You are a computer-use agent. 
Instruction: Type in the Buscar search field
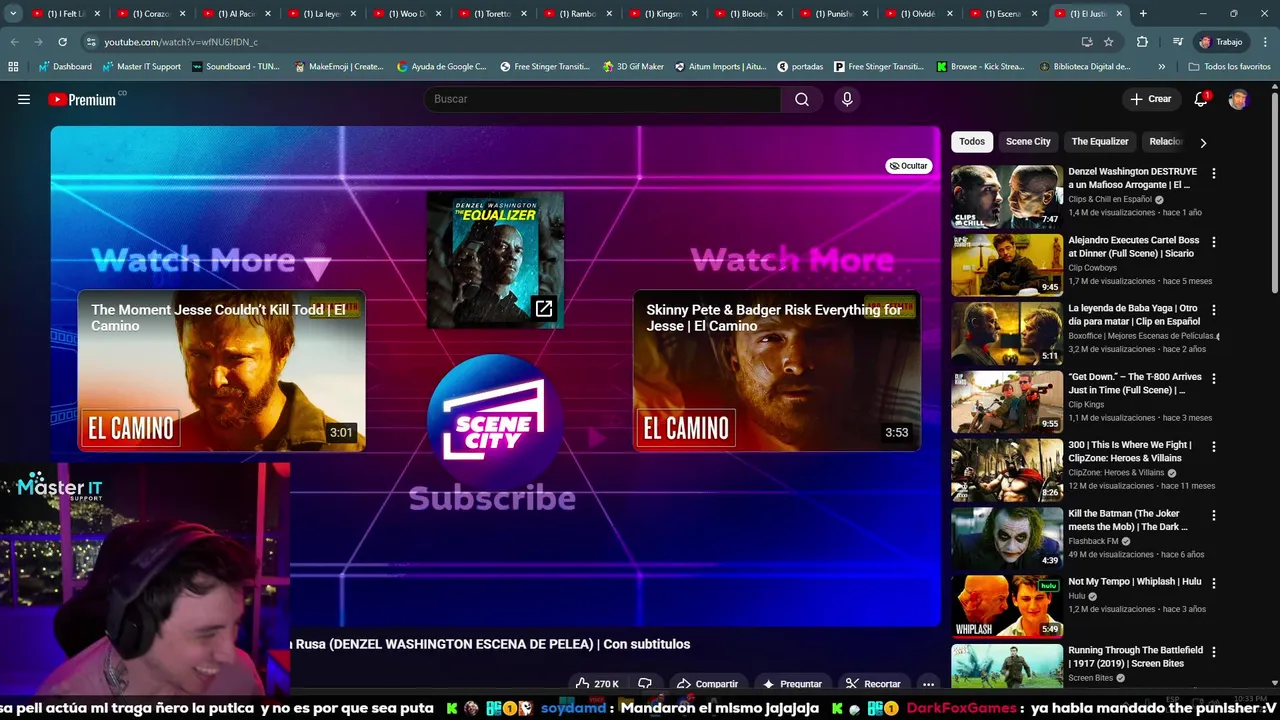603,99
